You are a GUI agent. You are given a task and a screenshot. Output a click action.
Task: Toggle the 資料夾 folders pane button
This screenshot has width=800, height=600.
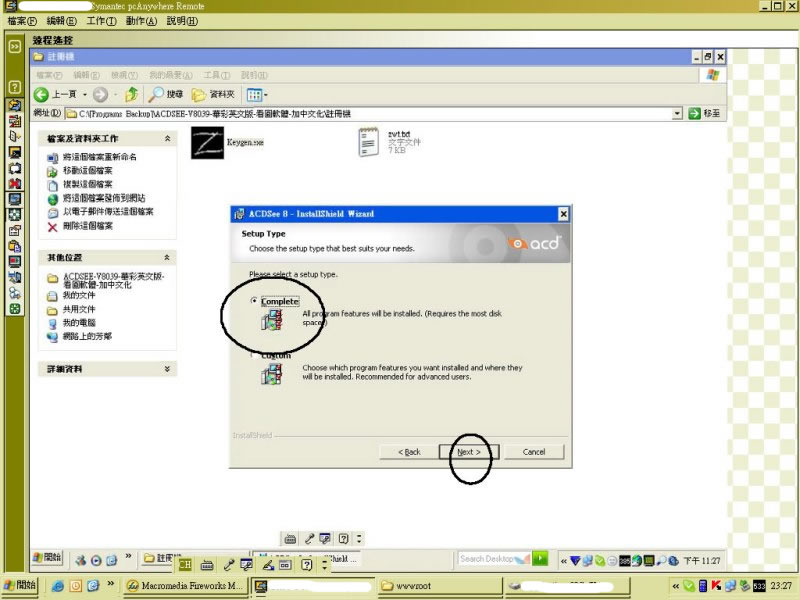point(213,94)
